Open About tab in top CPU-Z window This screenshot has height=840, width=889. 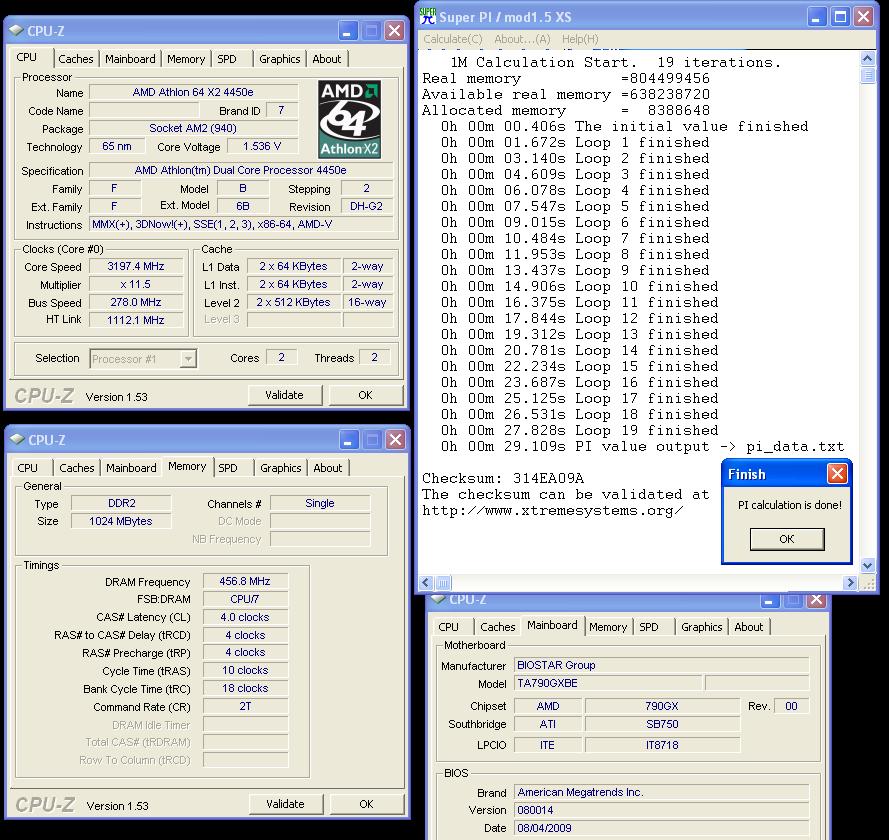[x=327, y=59]
